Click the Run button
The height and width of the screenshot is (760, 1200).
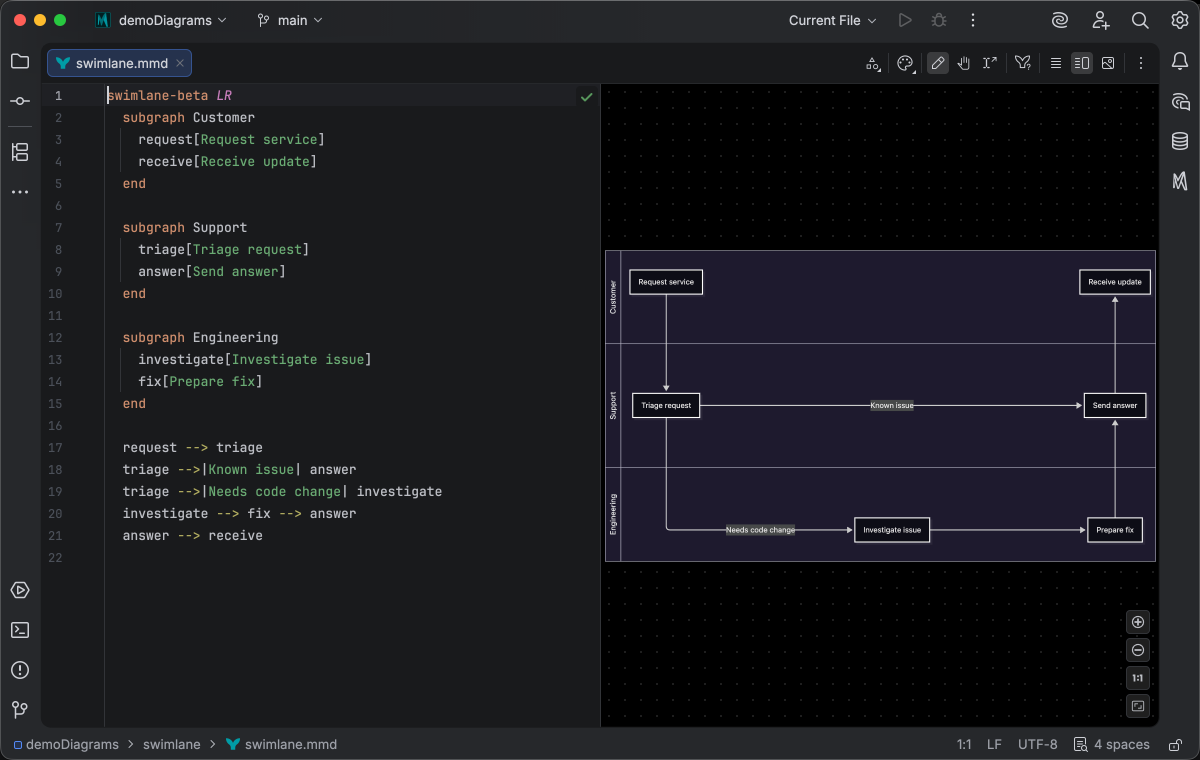coord(905,20)
